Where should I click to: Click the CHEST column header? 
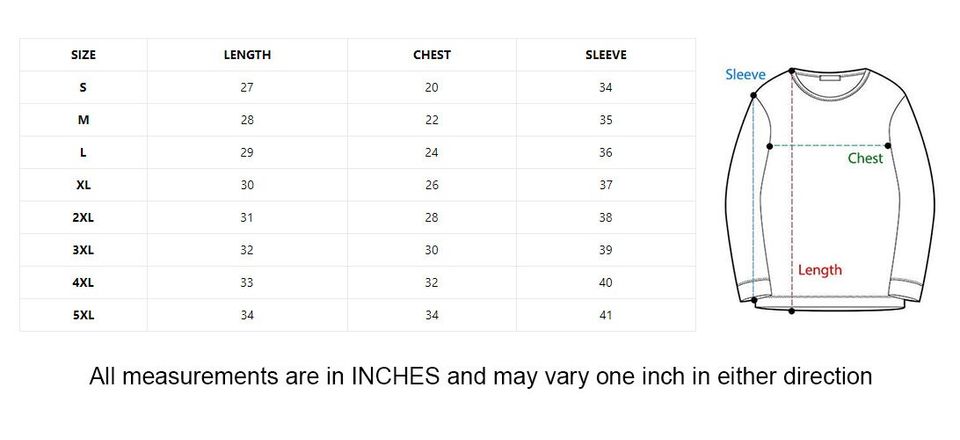[x=432, y=55]
